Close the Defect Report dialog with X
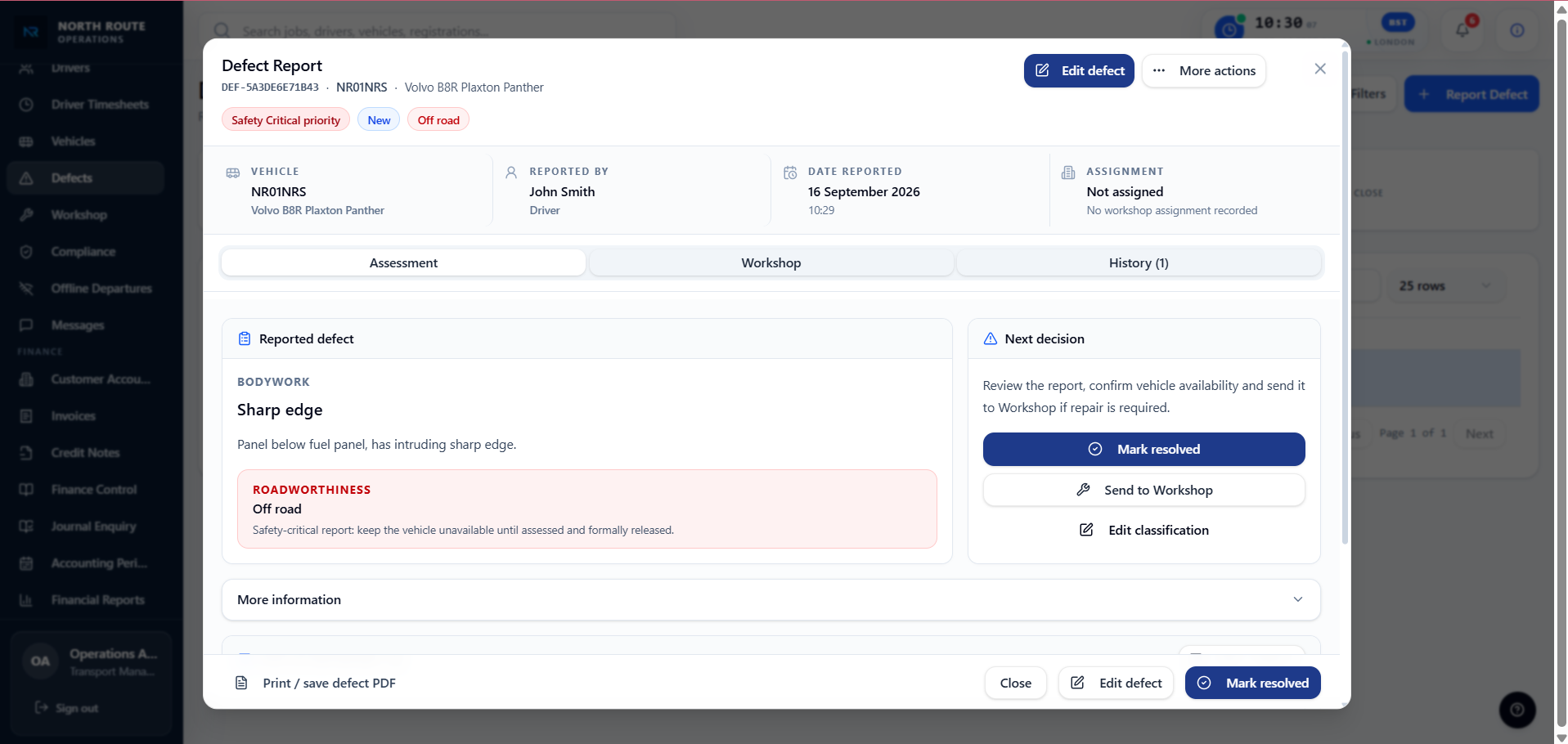Viewport: 1568px width, 744px height. (1319, 69)
